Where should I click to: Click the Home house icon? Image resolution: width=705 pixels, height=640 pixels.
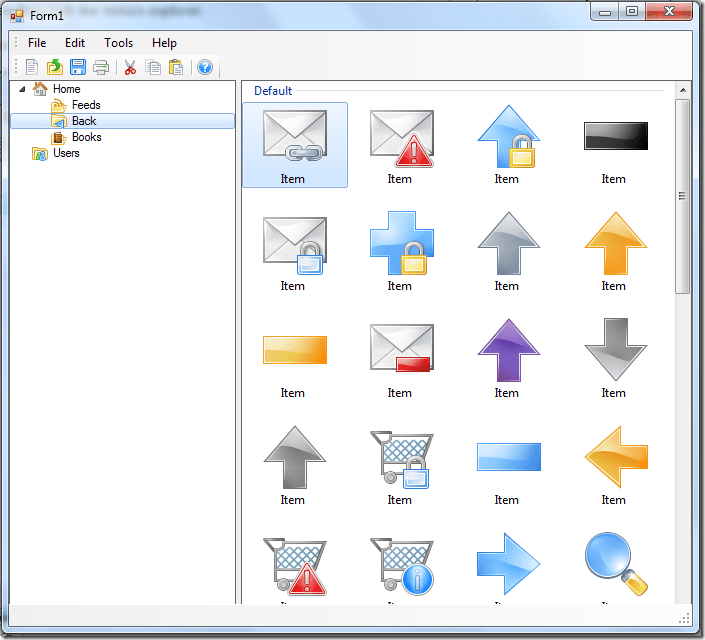(40, 89)
